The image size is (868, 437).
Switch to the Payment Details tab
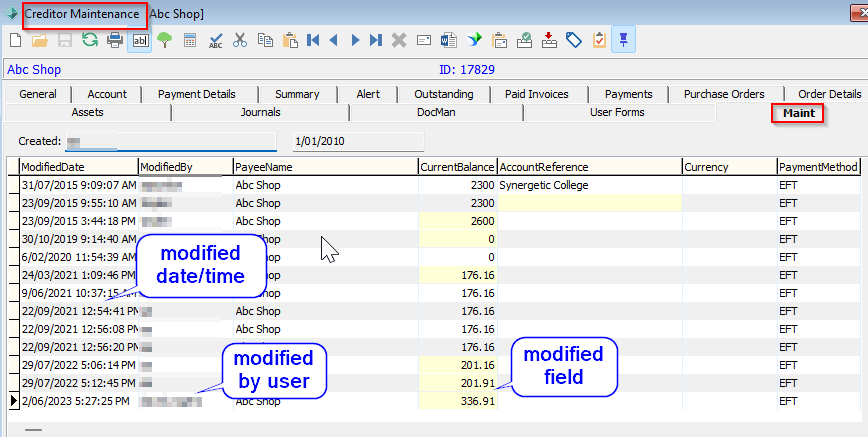pos(197,94)
